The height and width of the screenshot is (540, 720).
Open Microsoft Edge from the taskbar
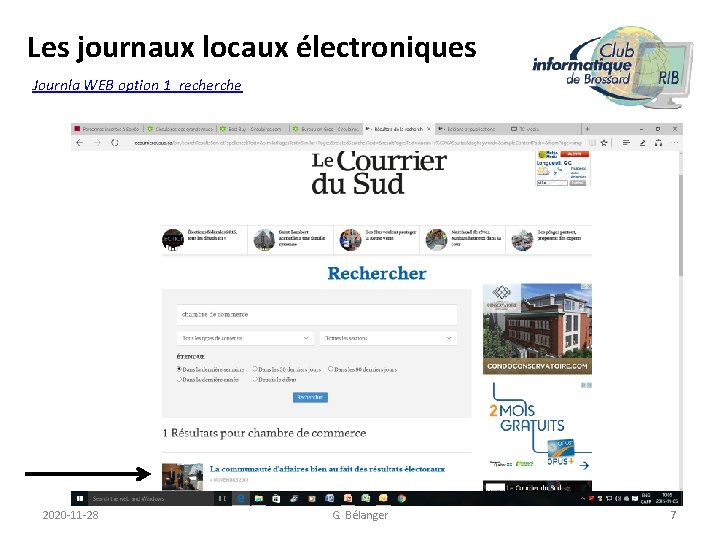point(241,498)
